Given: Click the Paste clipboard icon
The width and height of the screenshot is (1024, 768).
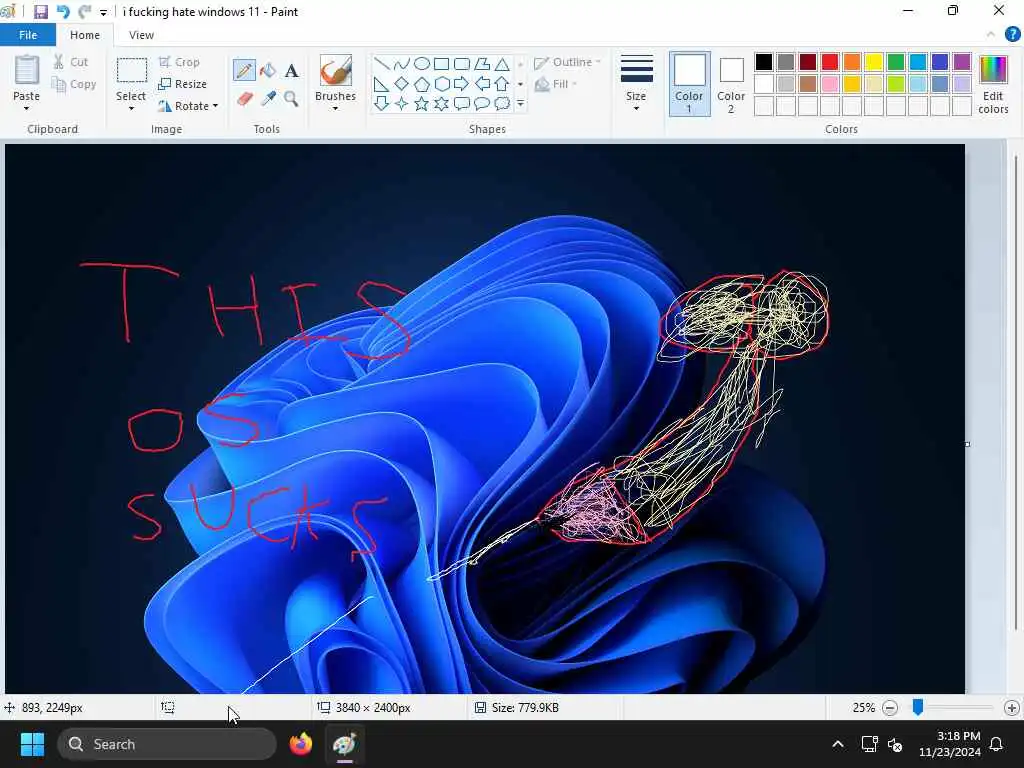Looking at the screenshot, I should coord(27,70).
